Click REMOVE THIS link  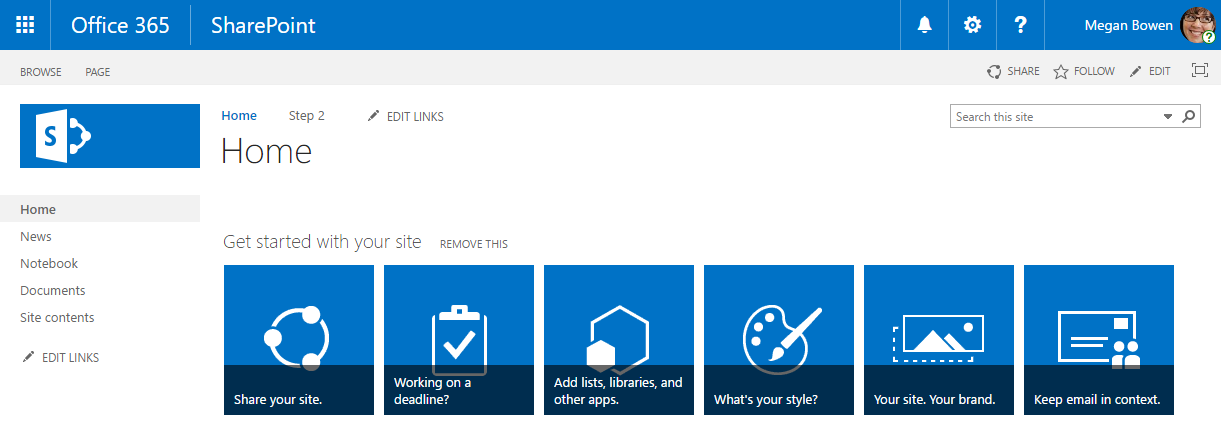[474, 244]
